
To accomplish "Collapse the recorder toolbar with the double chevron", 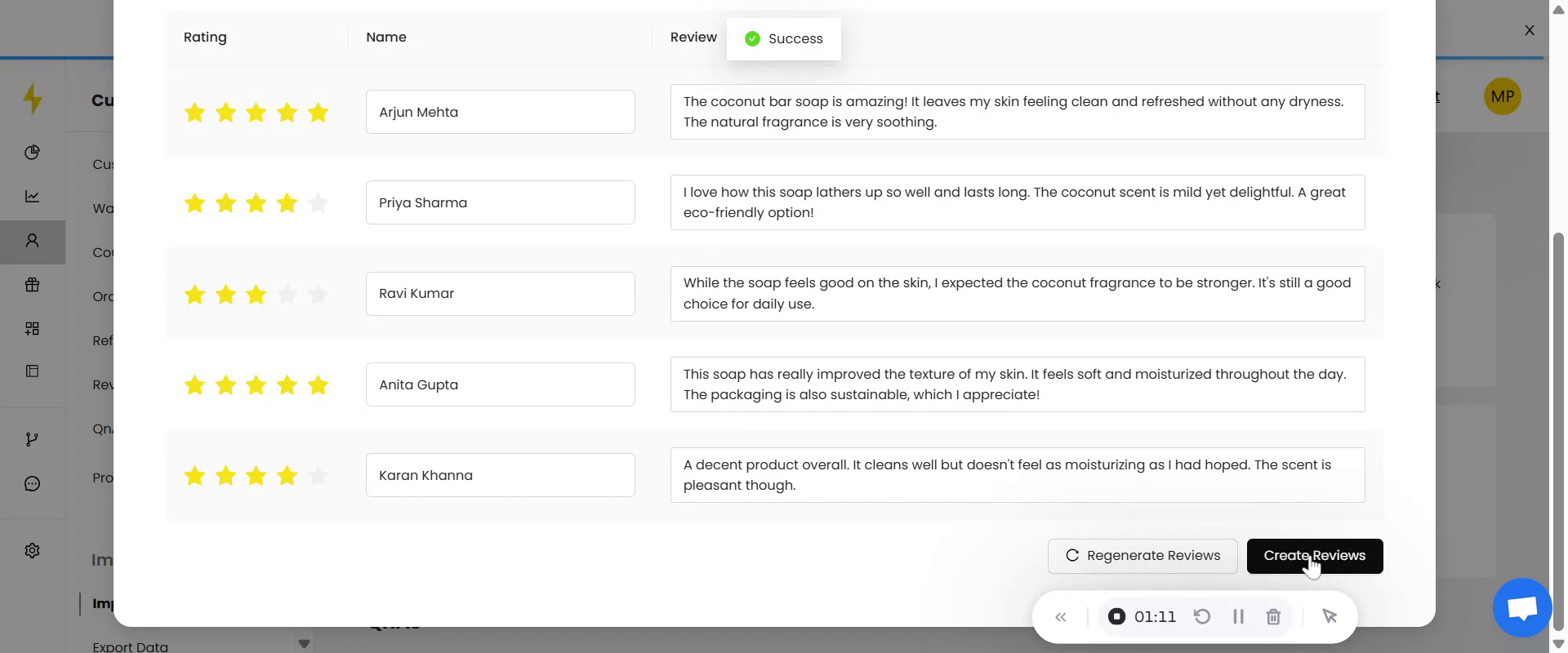I will [x=1061, y=617].
